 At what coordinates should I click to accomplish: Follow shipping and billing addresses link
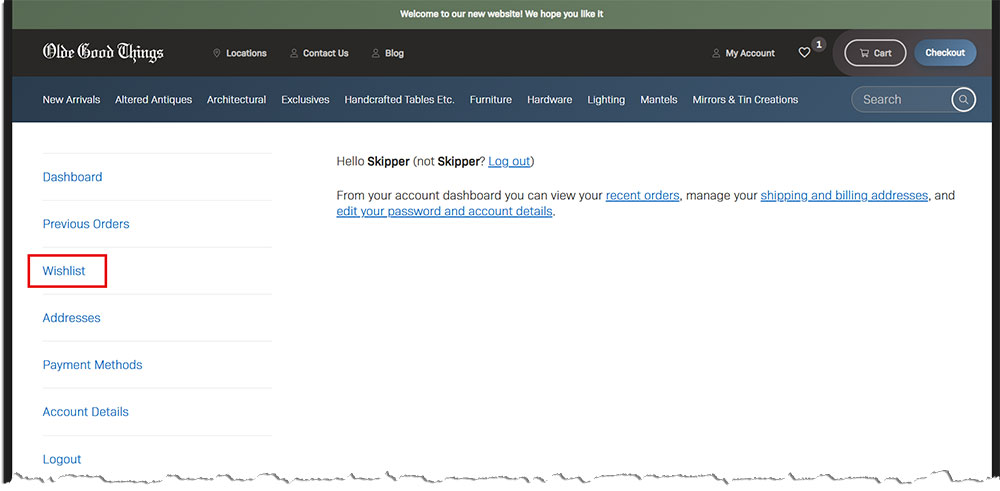click(844, 195)
